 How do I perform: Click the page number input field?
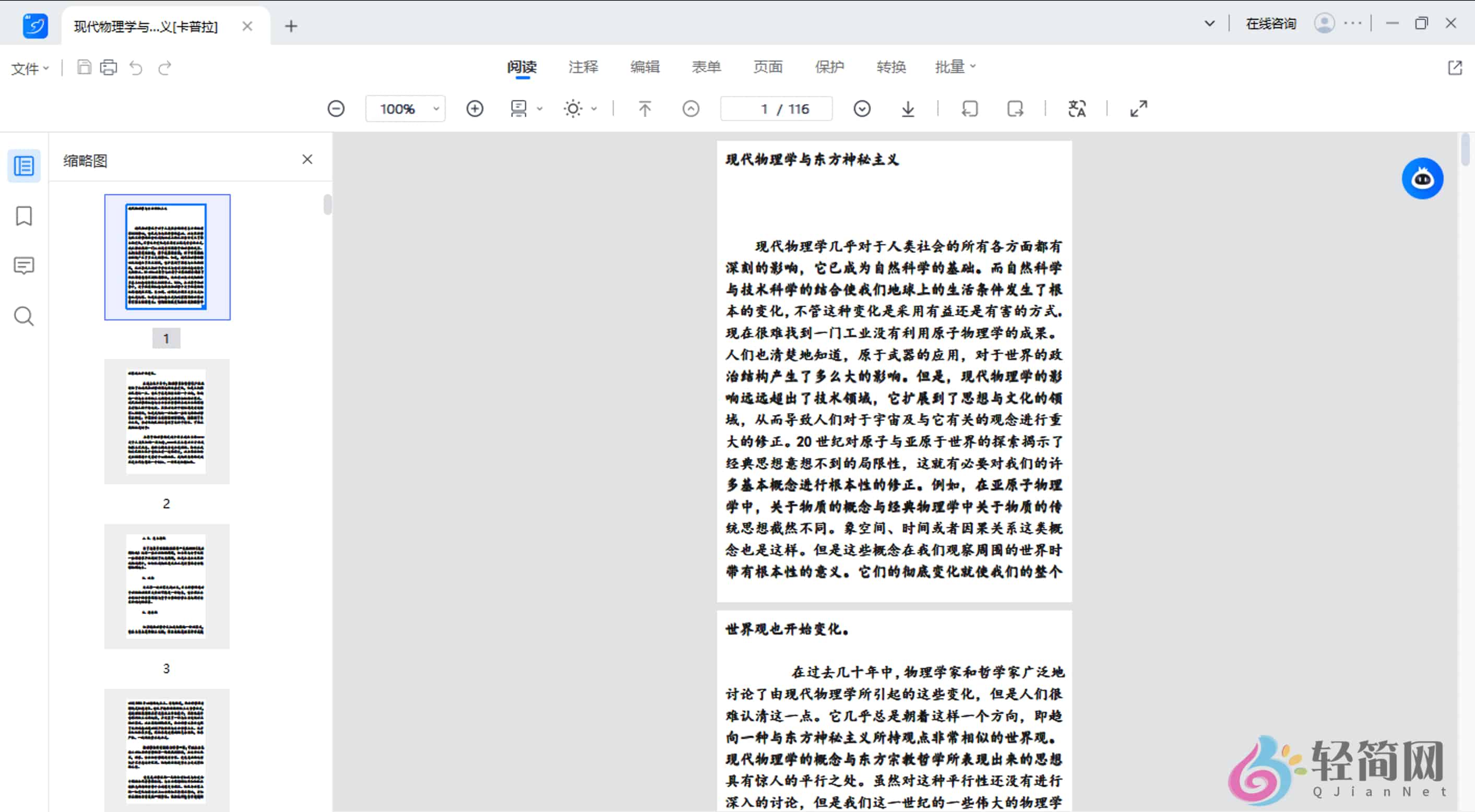click(x=764, y=109)
